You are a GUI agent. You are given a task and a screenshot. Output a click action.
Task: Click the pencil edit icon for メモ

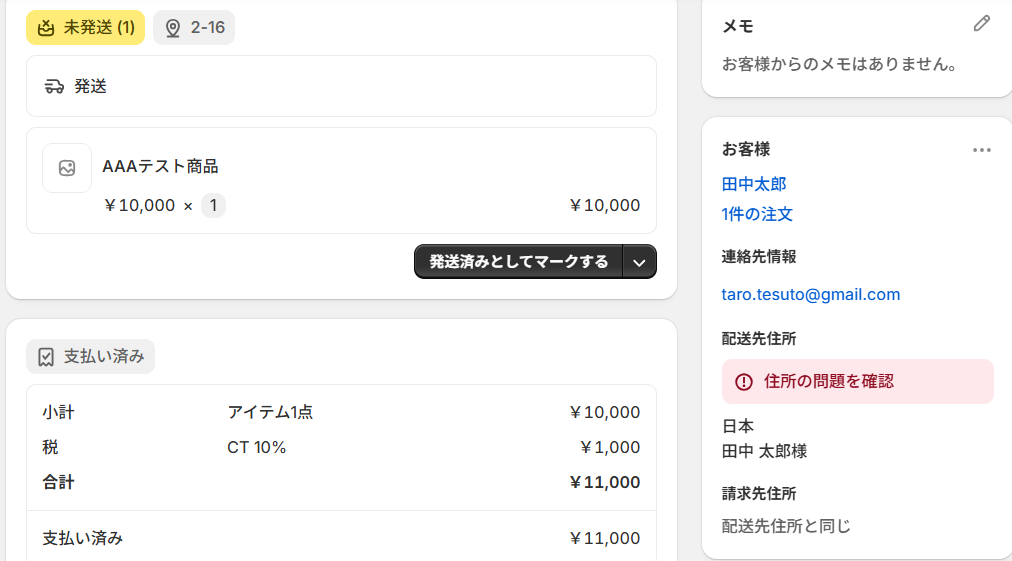click(x=982, y=24)
